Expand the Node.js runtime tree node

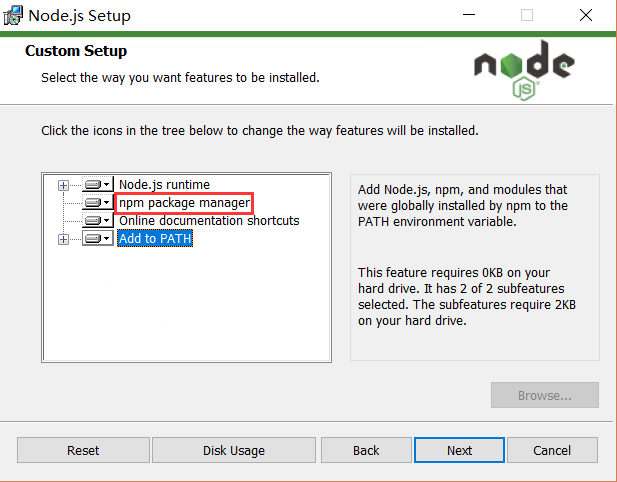(63, 185)
